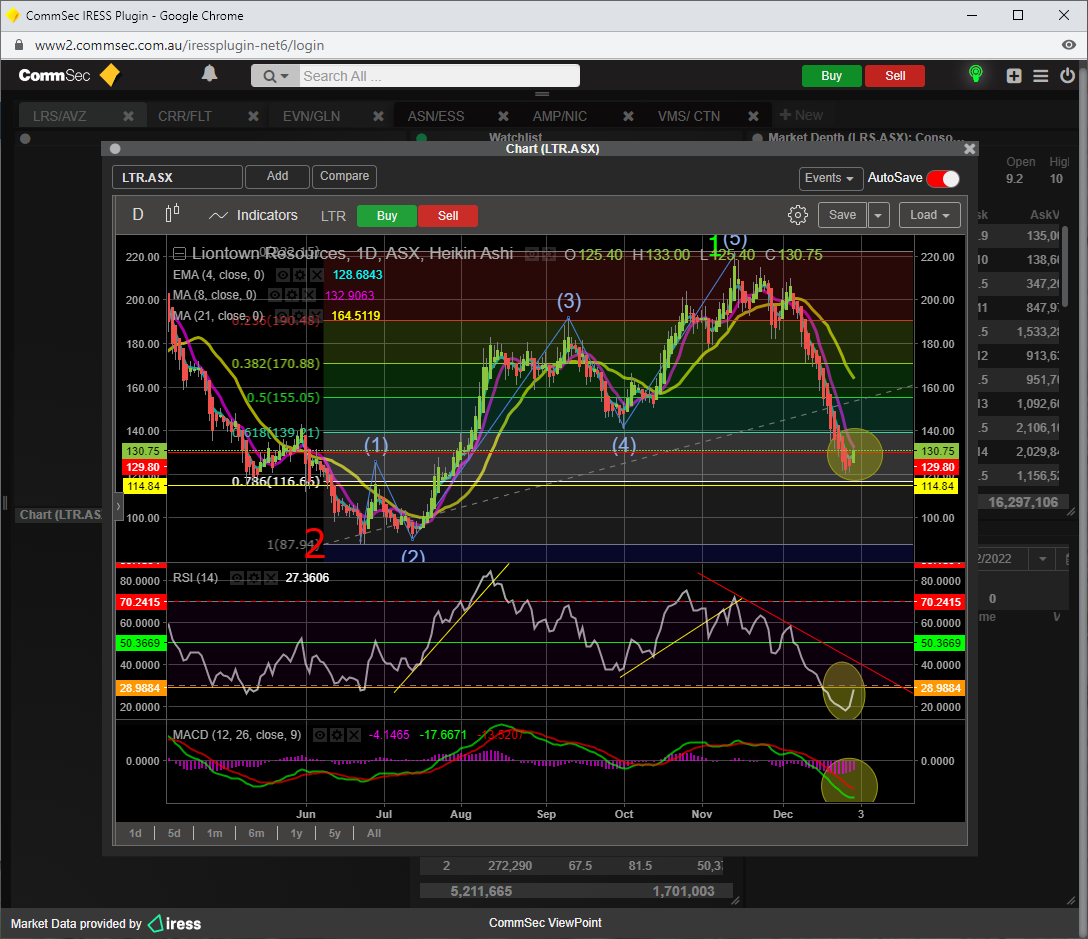This screenshot has height=939, width=1088.
Task: Toggle visibility of RSI (14) indicator
Action: (x=237, y=578)
